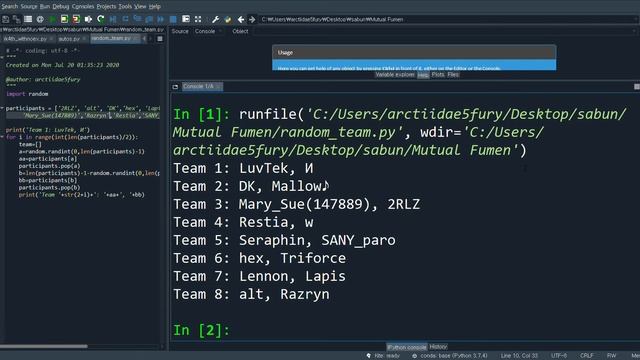Click Run selection or current line icon

pos(88,19)
